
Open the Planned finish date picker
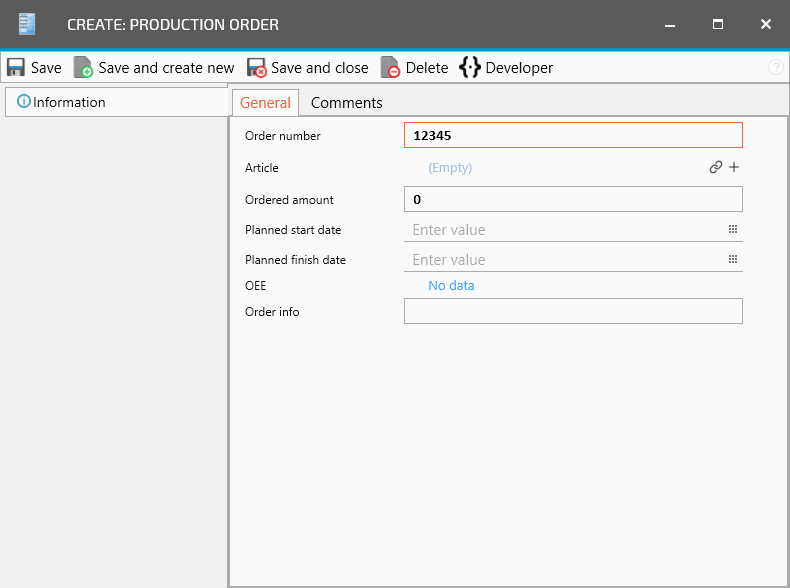coord(732,260)
